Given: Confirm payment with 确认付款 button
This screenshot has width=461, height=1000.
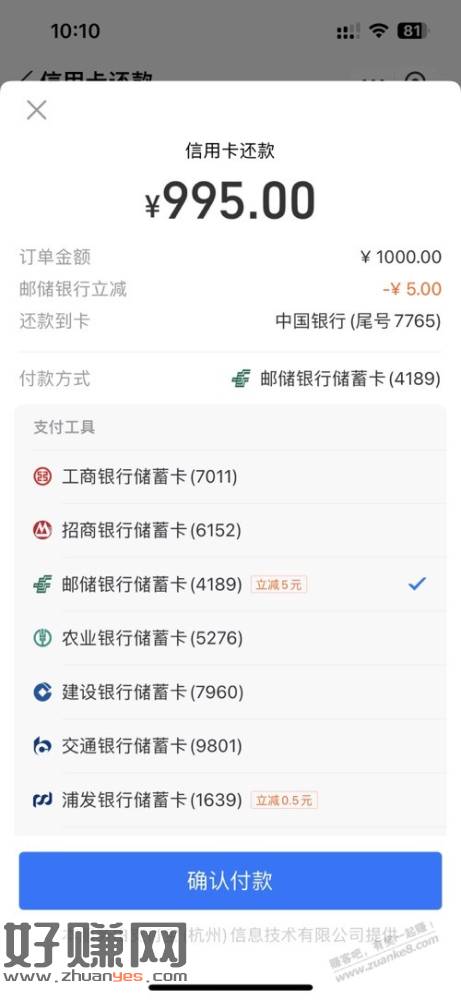Looking at the screenshot, I should click(230, 881).
